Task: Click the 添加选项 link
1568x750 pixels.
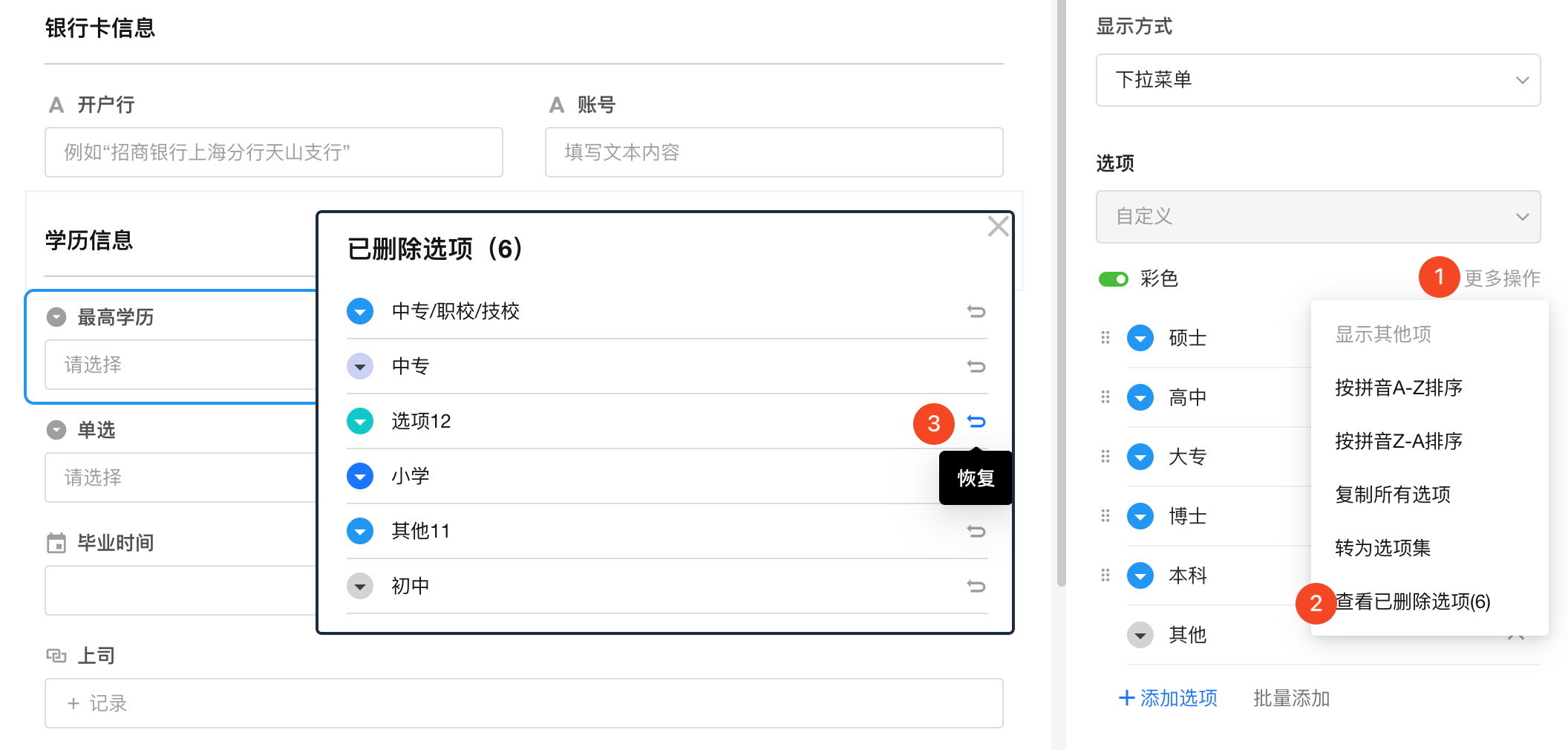Action: [1168, 698]
